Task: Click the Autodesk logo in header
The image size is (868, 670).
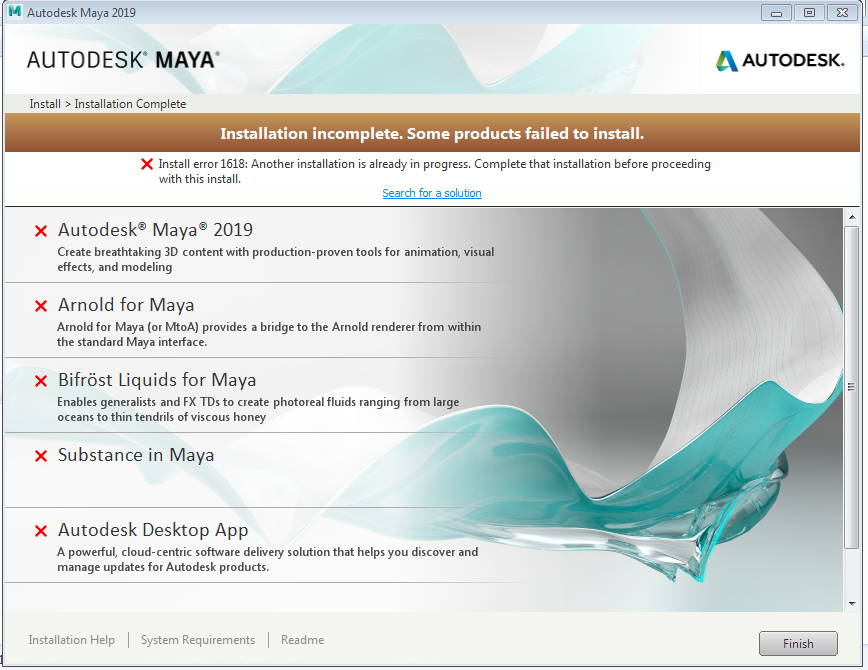Action: tap(779, 60)
